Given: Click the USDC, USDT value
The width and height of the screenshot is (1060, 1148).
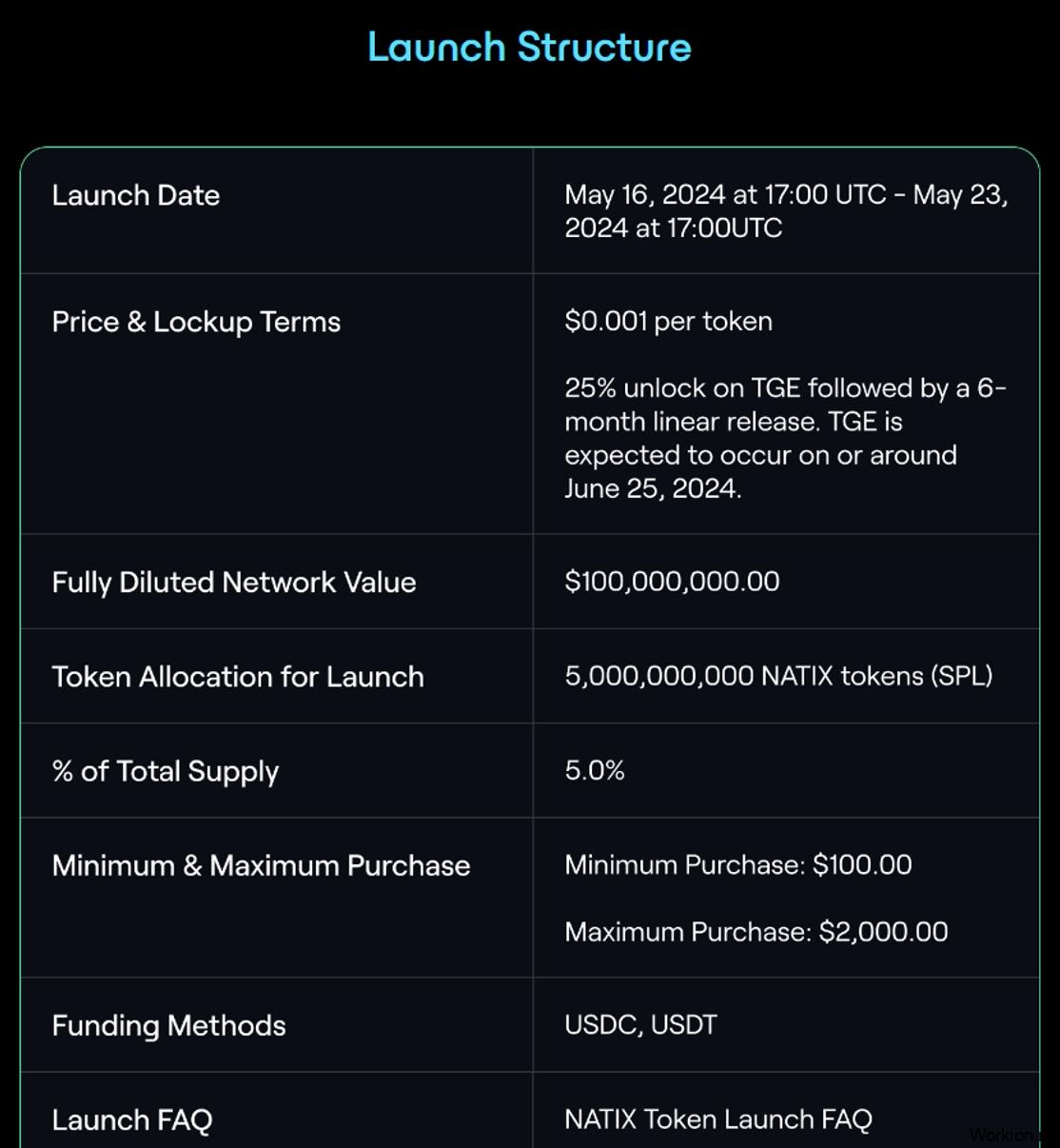Looking at the screenshot, I should 640,1024.
